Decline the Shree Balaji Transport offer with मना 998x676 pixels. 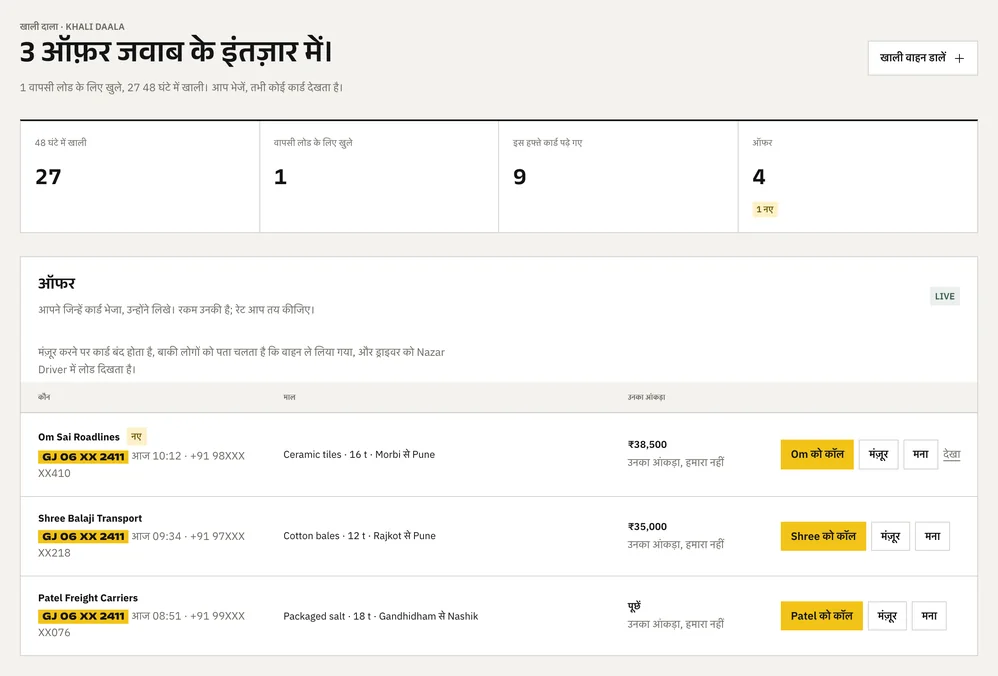(x=932, y=536)
